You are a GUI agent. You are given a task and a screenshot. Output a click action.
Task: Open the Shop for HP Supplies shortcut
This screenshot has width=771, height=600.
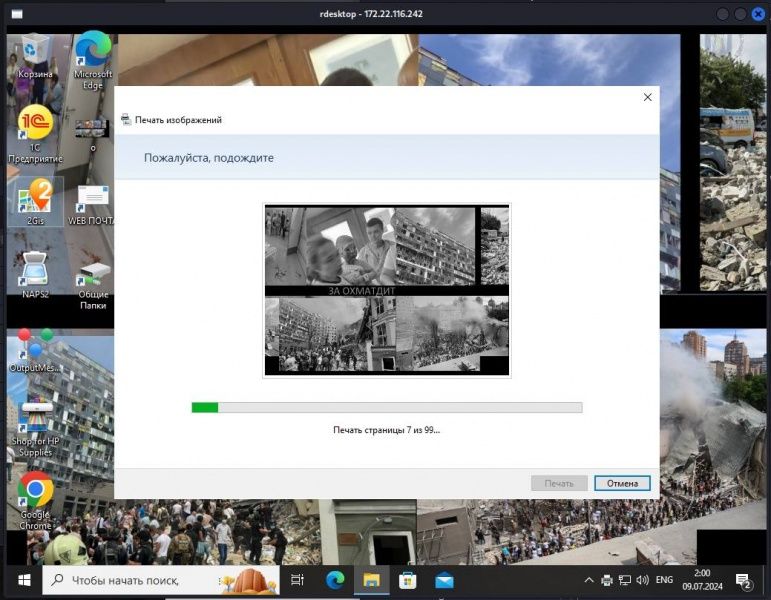click(x=36, y=416)
